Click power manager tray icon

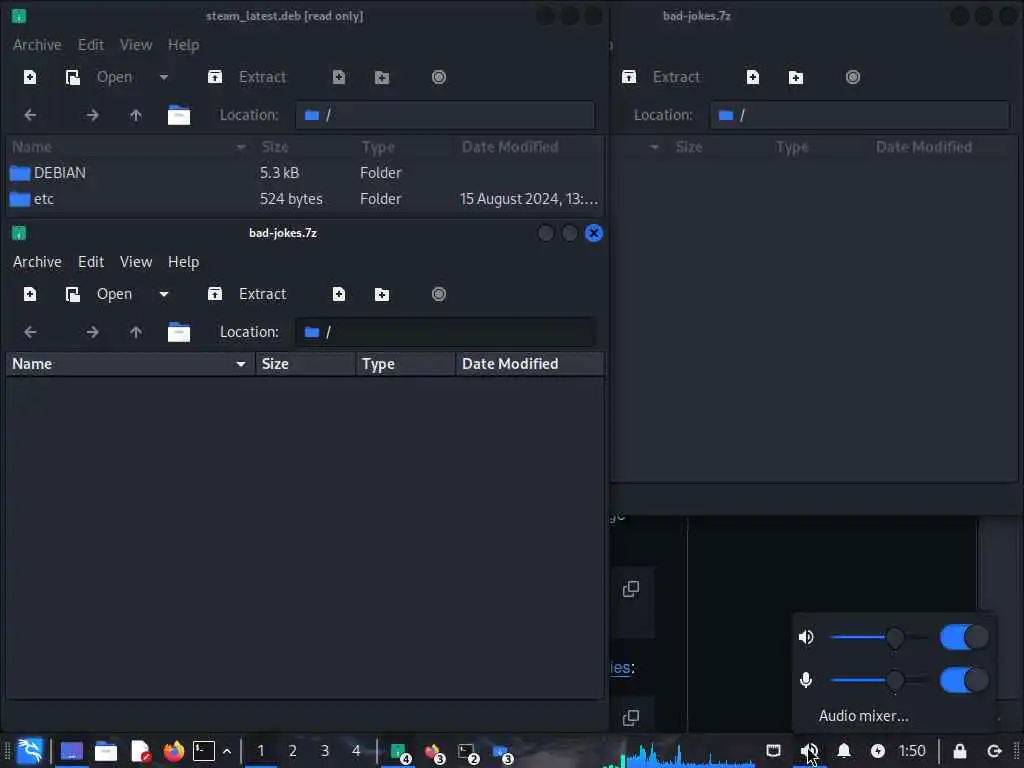pyautogui.click(x=878, y=751)
